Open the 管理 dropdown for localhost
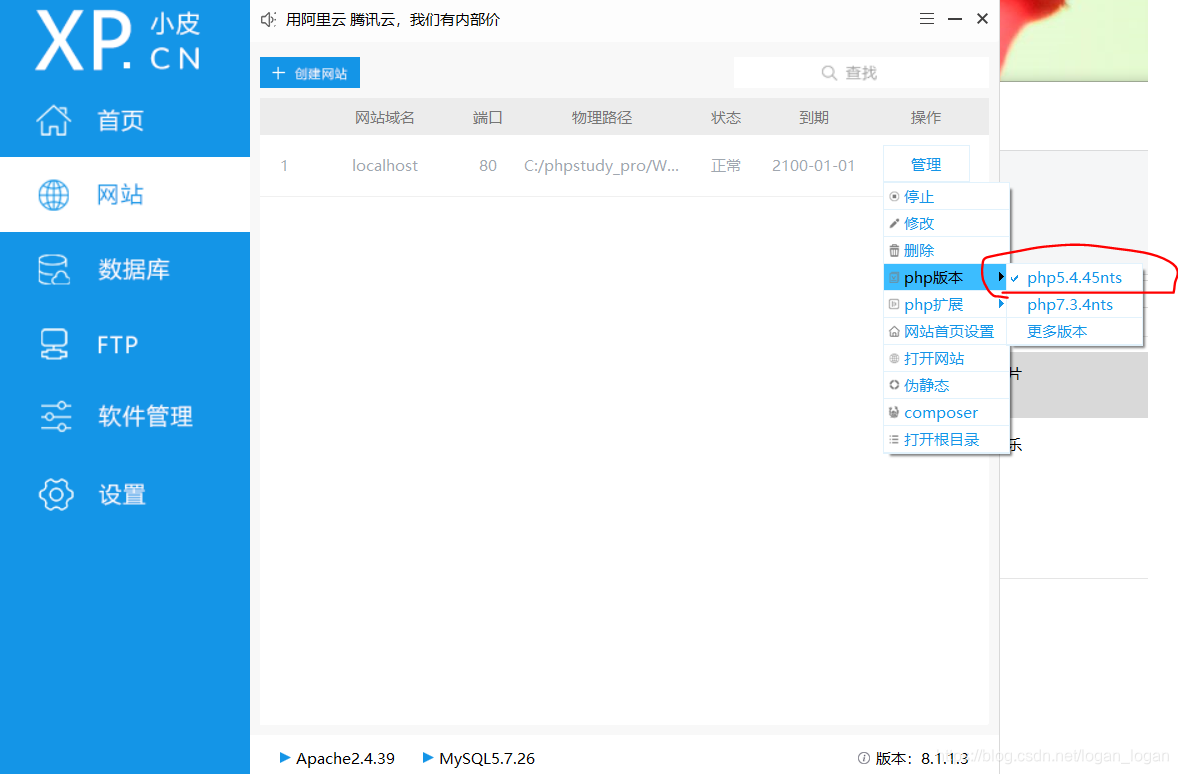The width and height of the screenshot is (1178, 774). point(926,163)
